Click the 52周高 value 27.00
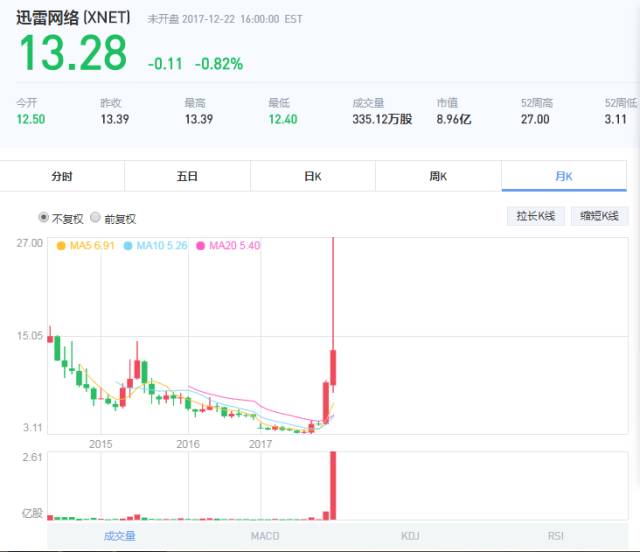640x552 pixels. click(x=535, y=119)
